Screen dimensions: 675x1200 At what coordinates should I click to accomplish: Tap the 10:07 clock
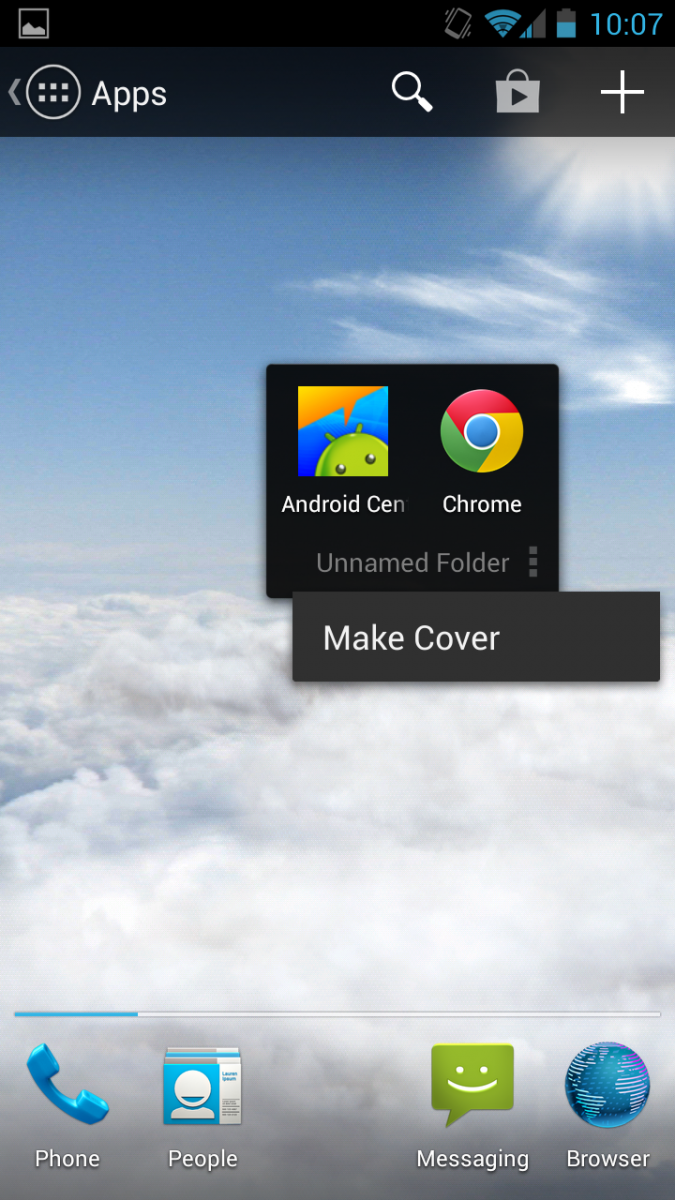(626, 23)
